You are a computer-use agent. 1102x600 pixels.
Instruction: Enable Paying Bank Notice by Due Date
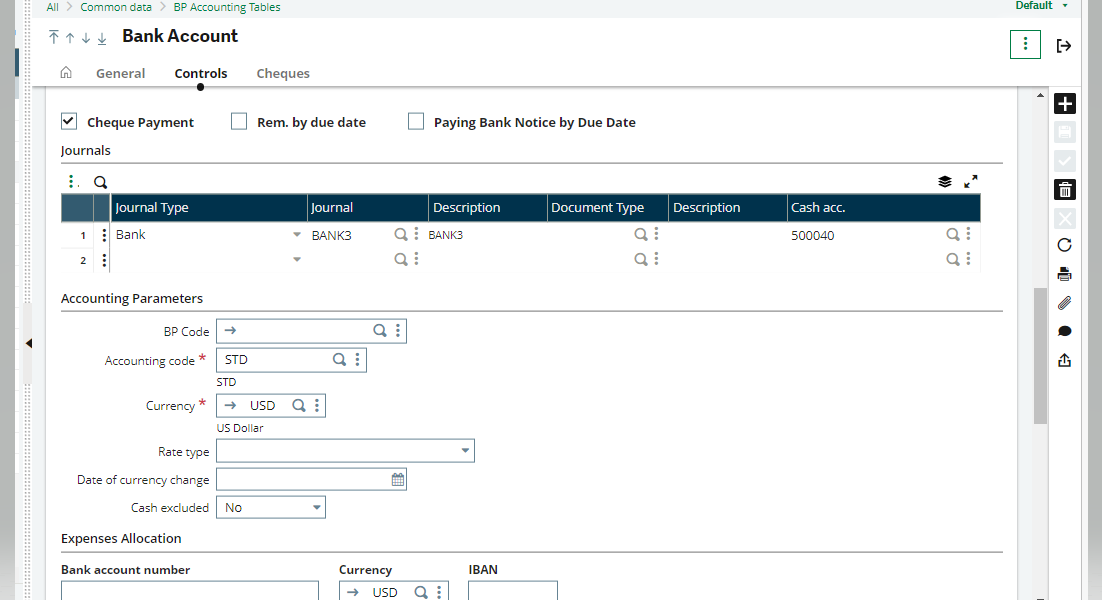click(416, 121)
